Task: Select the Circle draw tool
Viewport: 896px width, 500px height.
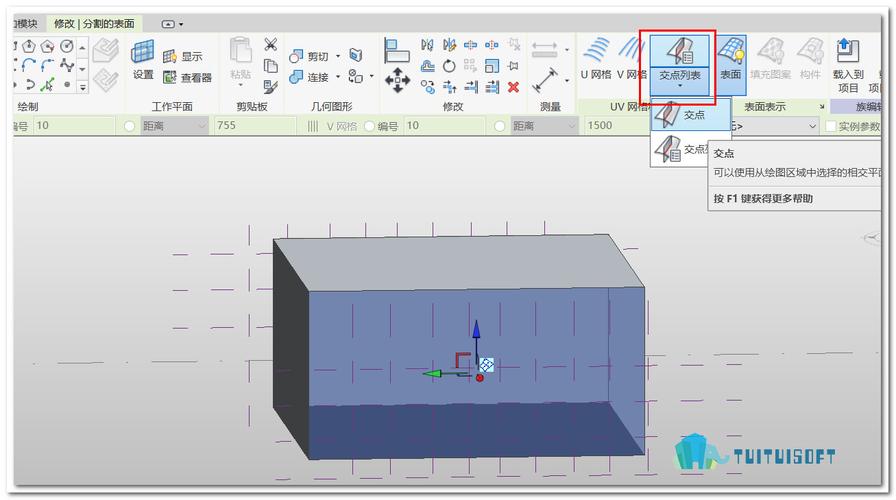Action: (x=67, y=46)
